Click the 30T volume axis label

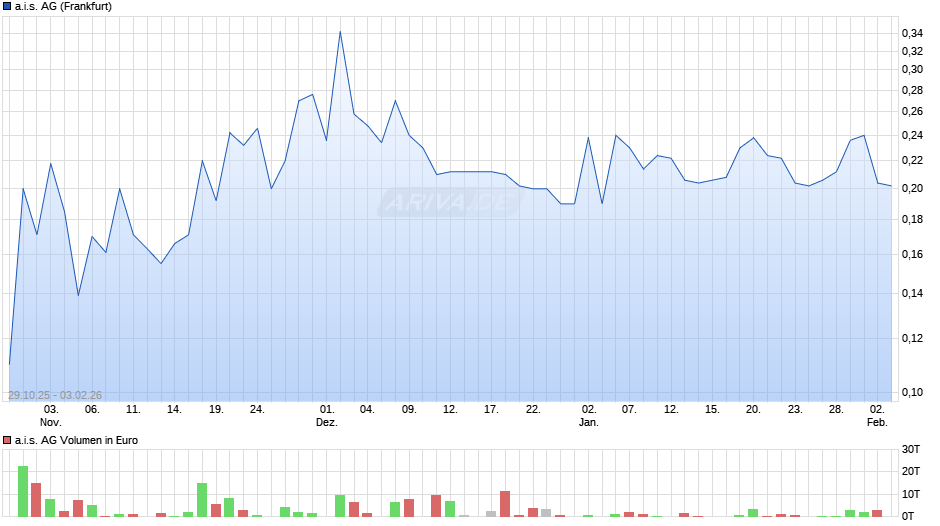(911, 449)
